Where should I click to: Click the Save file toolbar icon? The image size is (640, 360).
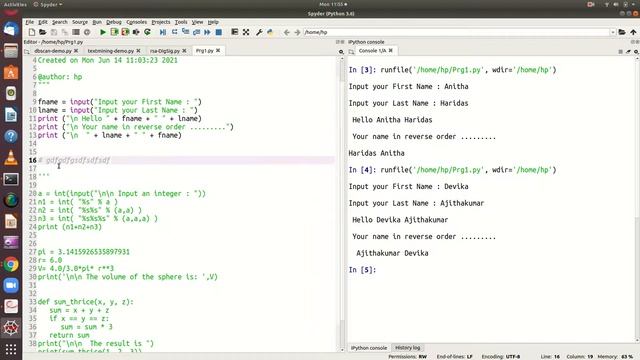point(53,32)
